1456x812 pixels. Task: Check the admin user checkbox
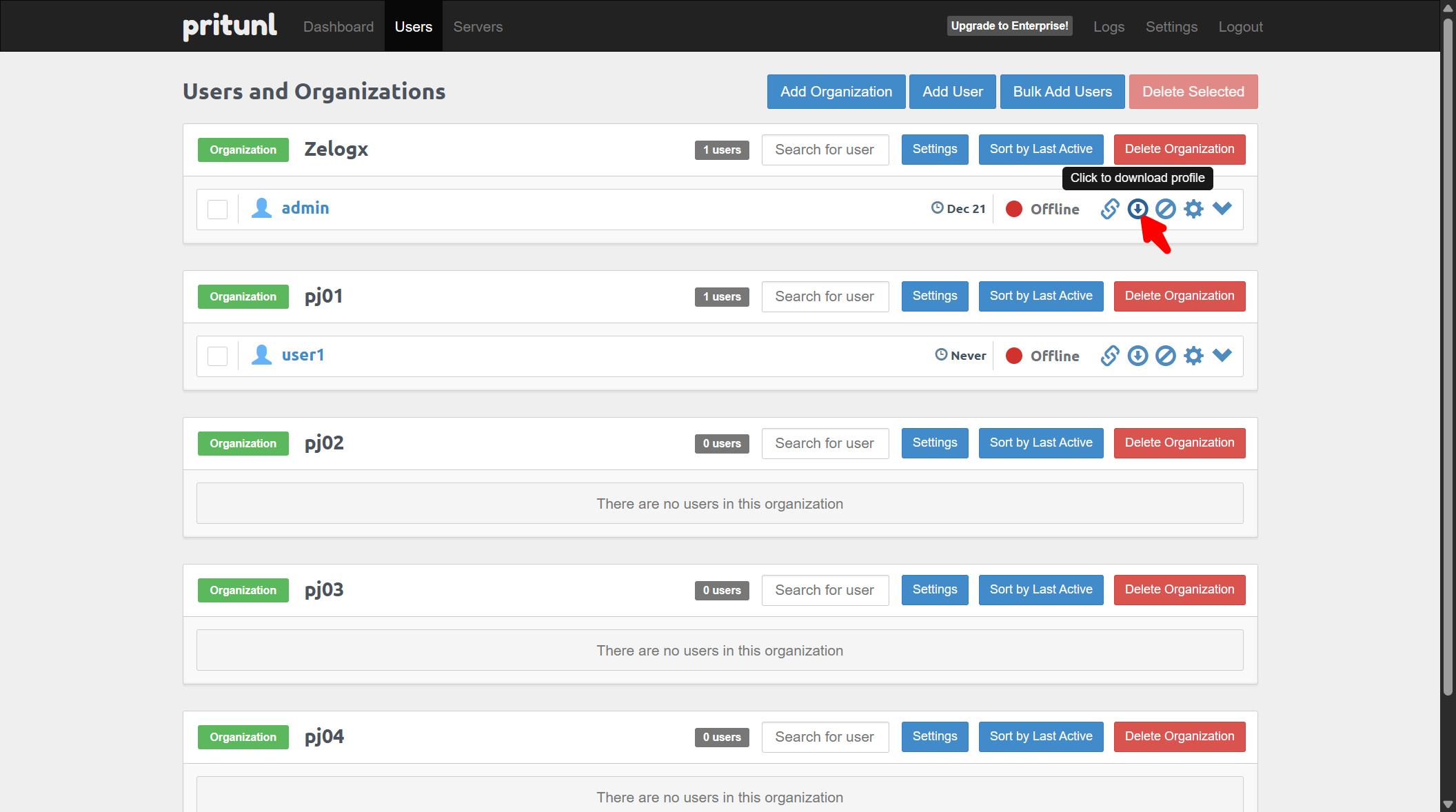tap(218, 210)
